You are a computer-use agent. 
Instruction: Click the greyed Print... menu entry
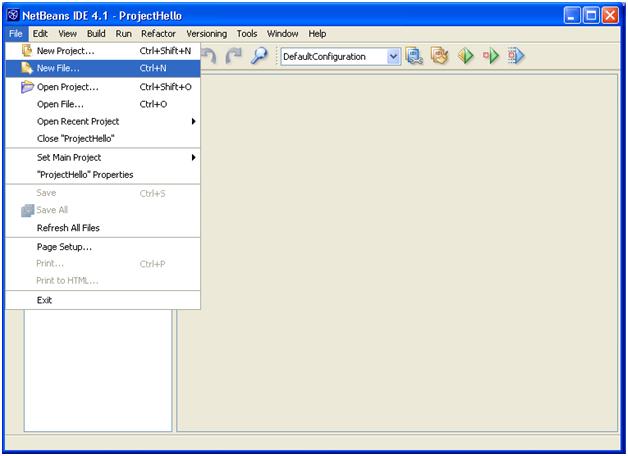(x=103, y=263)
